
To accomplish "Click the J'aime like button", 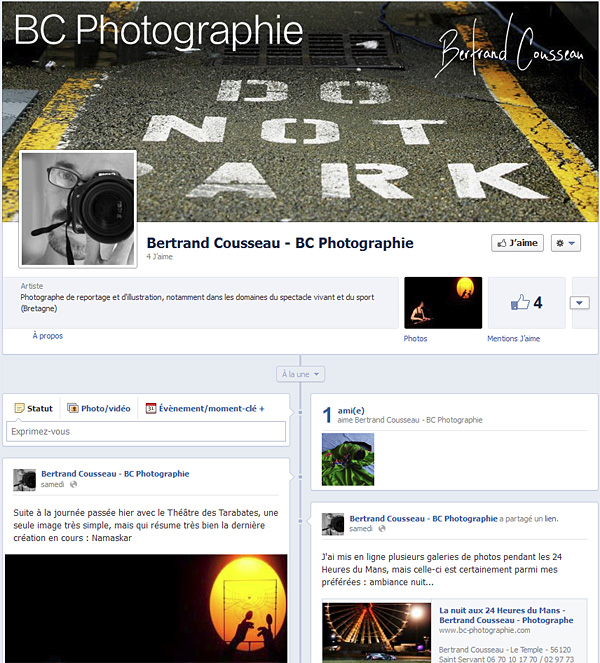I will click(x=517, y=243).
